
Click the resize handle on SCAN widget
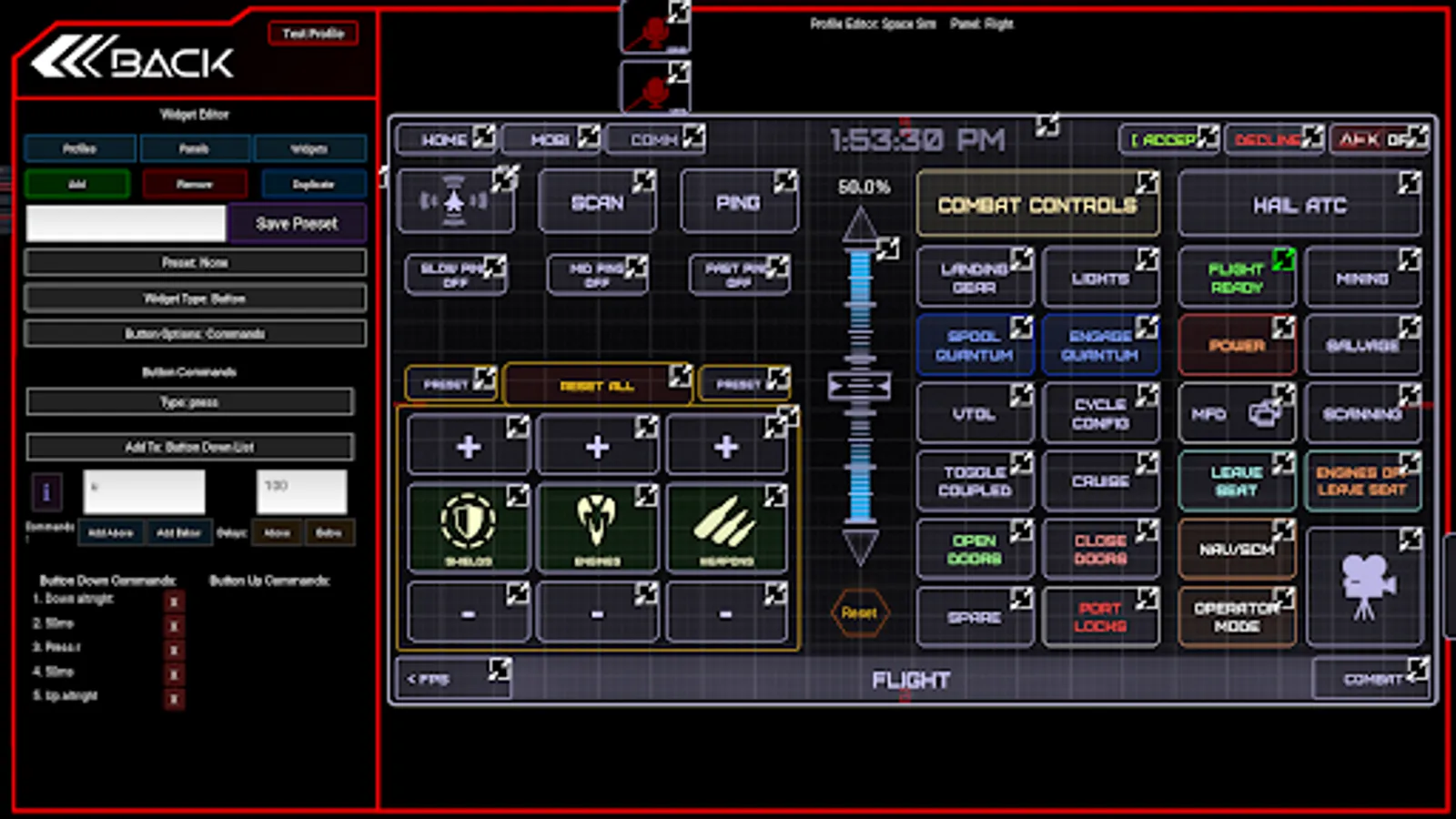tap(643, 180)
